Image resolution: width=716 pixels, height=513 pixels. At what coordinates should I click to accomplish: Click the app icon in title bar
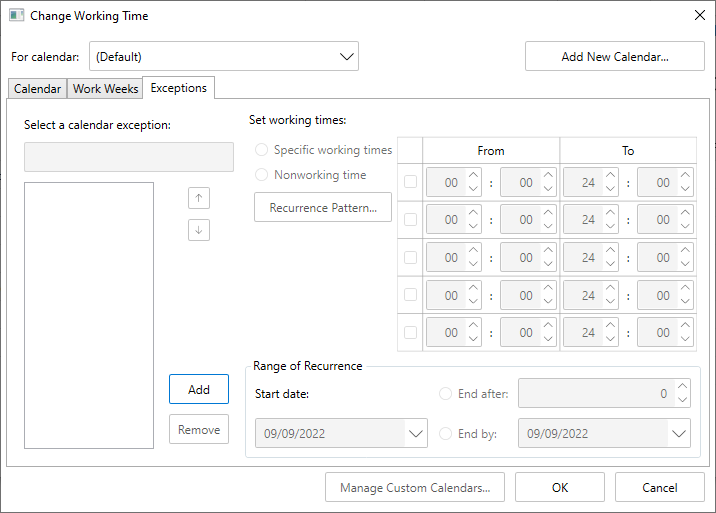coord(17,16)
